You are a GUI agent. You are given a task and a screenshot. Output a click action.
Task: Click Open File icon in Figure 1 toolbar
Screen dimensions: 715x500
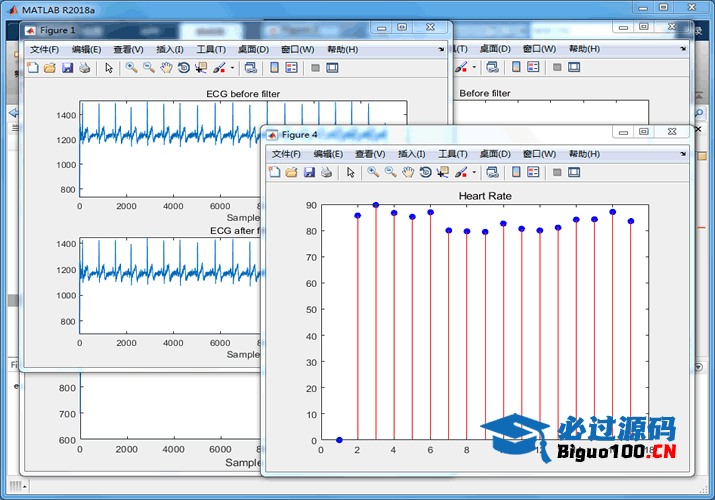point(50,68)
